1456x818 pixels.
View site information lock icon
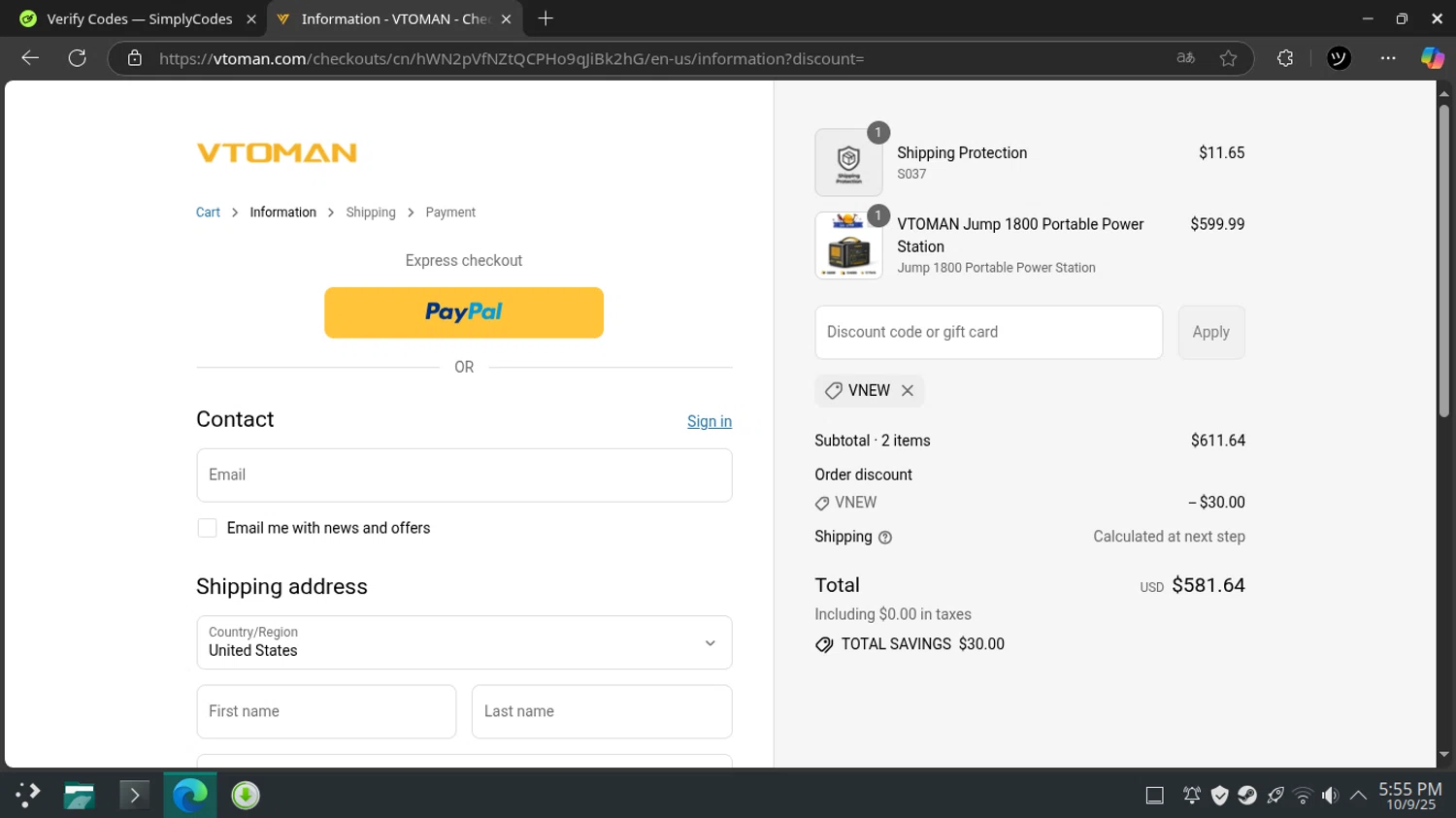click(135, 58)
